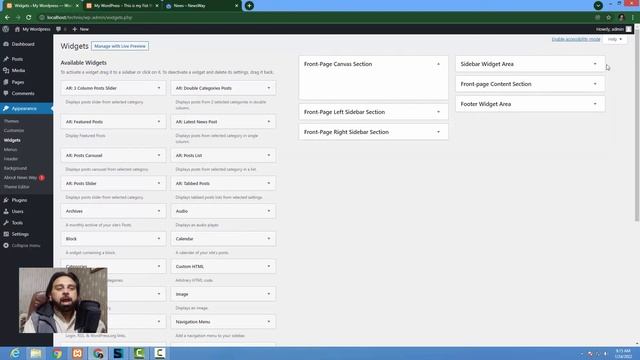This screenshot has width=640, height=360.
Task: Open the Chrome three-dot menu
Action: click(633, 18)
